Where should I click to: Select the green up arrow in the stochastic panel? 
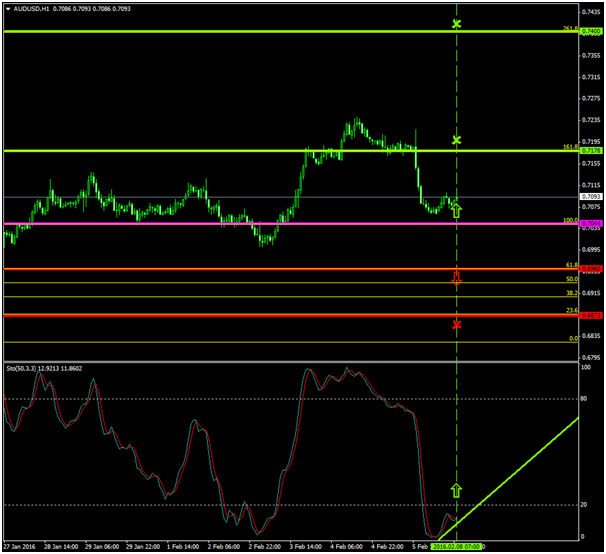point(457,490)
